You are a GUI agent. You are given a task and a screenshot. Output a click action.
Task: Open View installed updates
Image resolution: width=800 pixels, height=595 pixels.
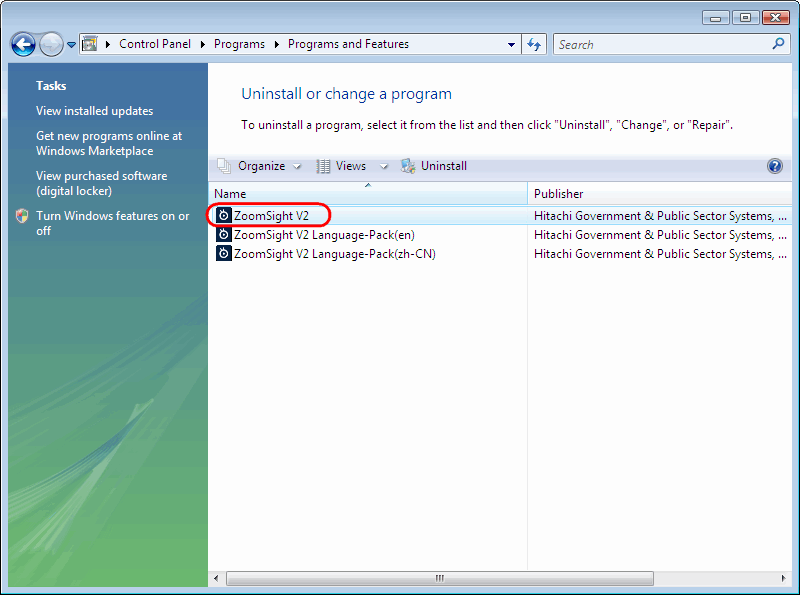94,111
